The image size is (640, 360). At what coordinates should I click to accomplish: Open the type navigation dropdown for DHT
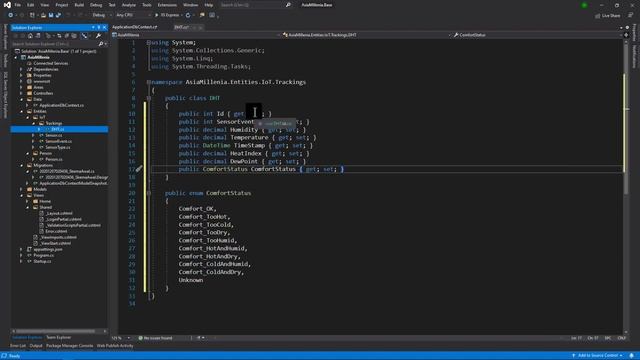click(366, 35)
